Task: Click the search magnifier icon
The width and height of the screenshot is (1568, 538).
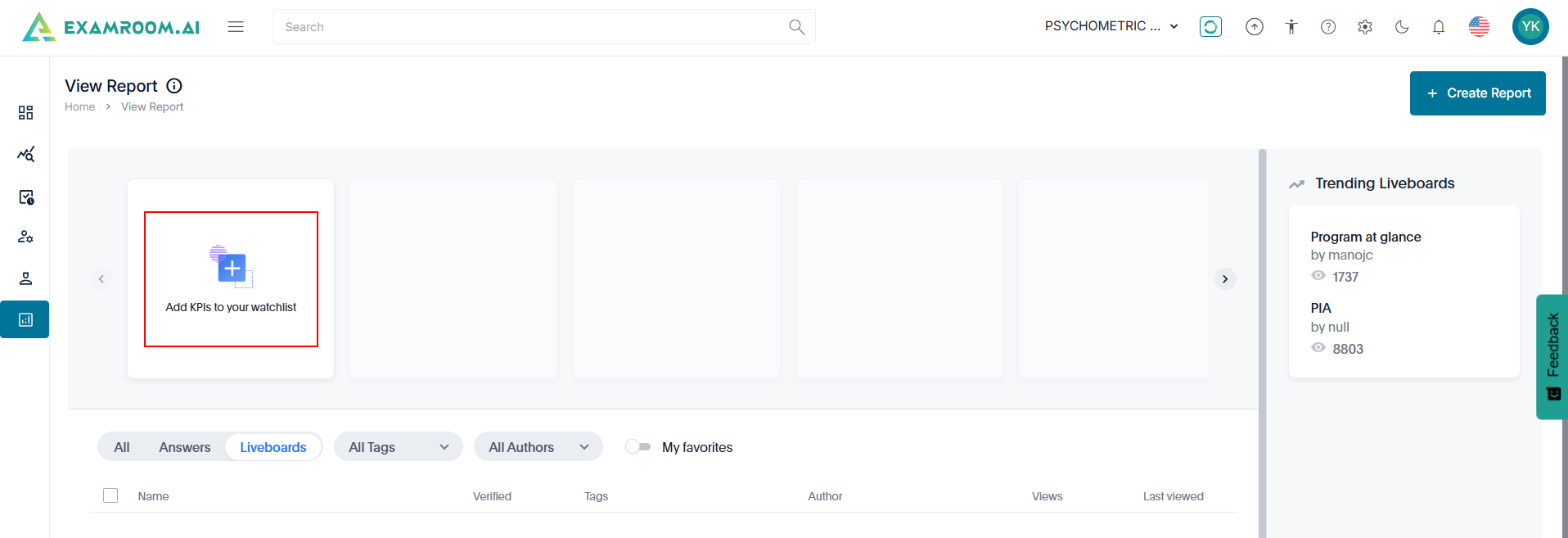Action: pyautogui.click(x=796, y=27)
